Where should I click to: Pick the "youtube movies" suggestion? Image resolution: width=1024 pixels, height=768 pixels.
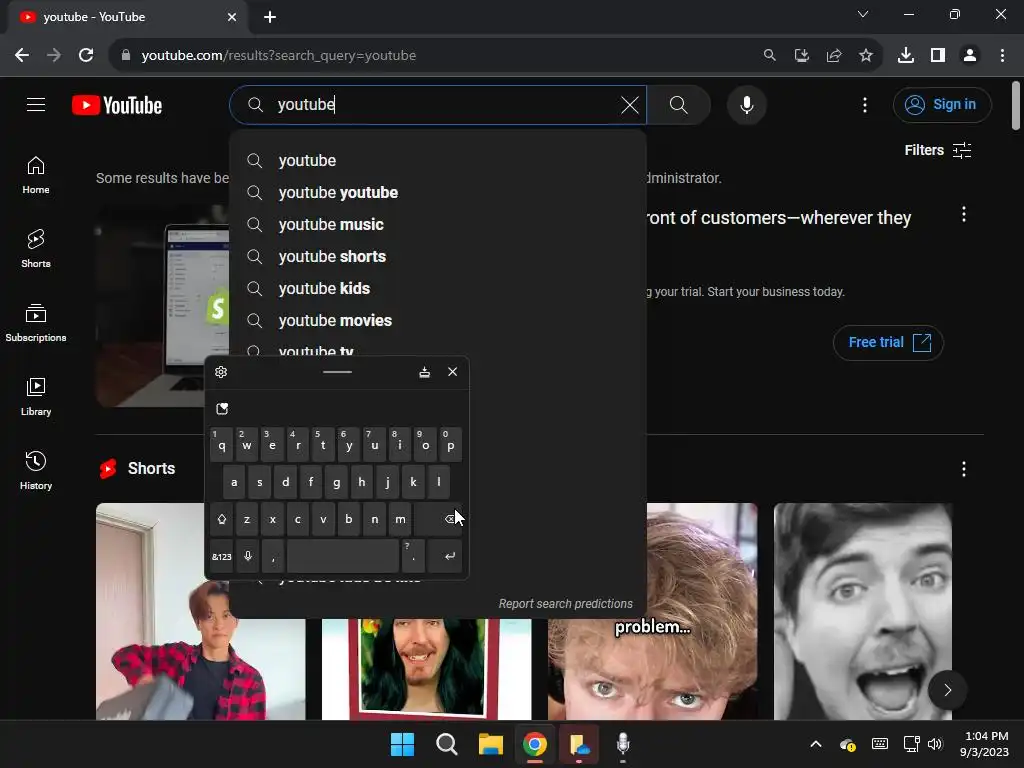(438, 321)
